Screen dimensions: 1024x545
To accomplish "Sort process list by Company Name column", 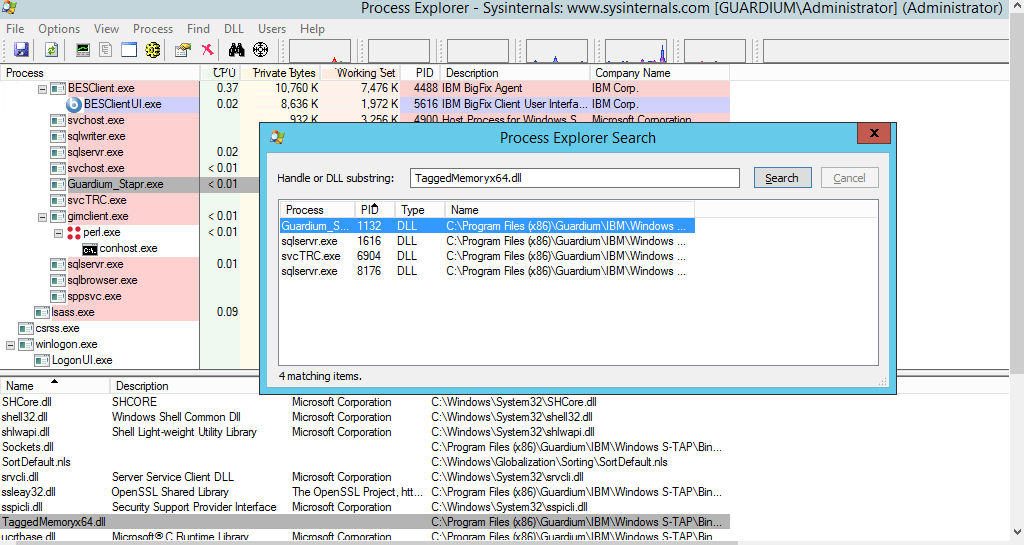I will tap(660, 72).
